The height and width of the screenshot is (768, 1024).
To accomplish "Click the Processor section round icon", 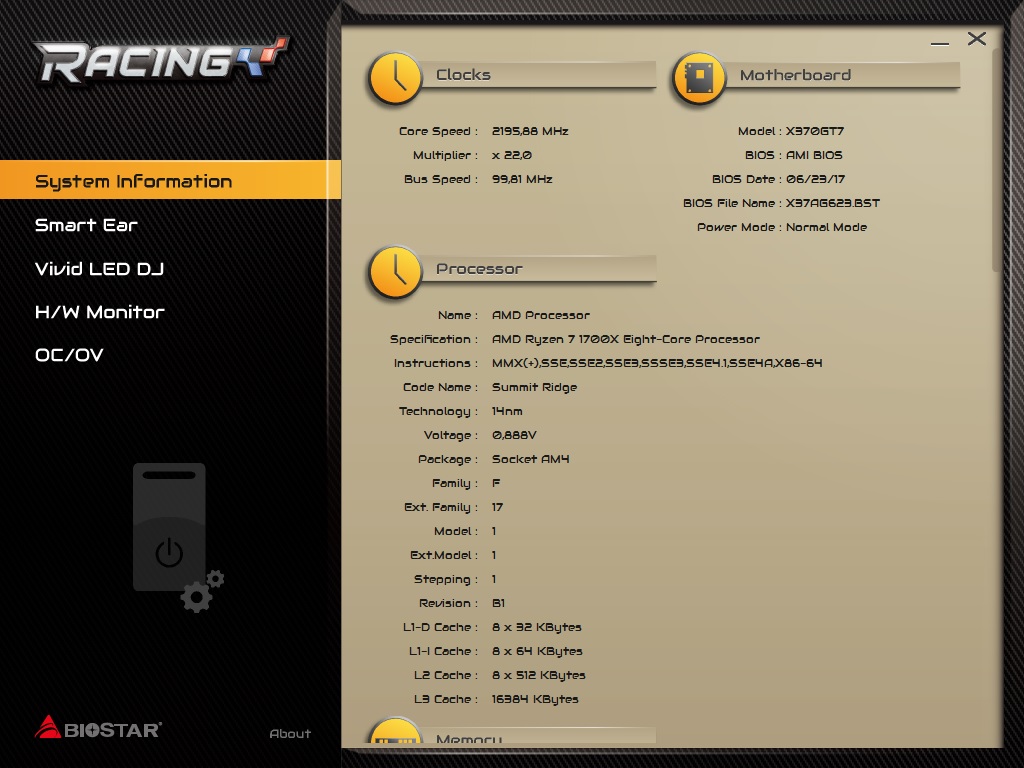I will [x=395, y=272].
